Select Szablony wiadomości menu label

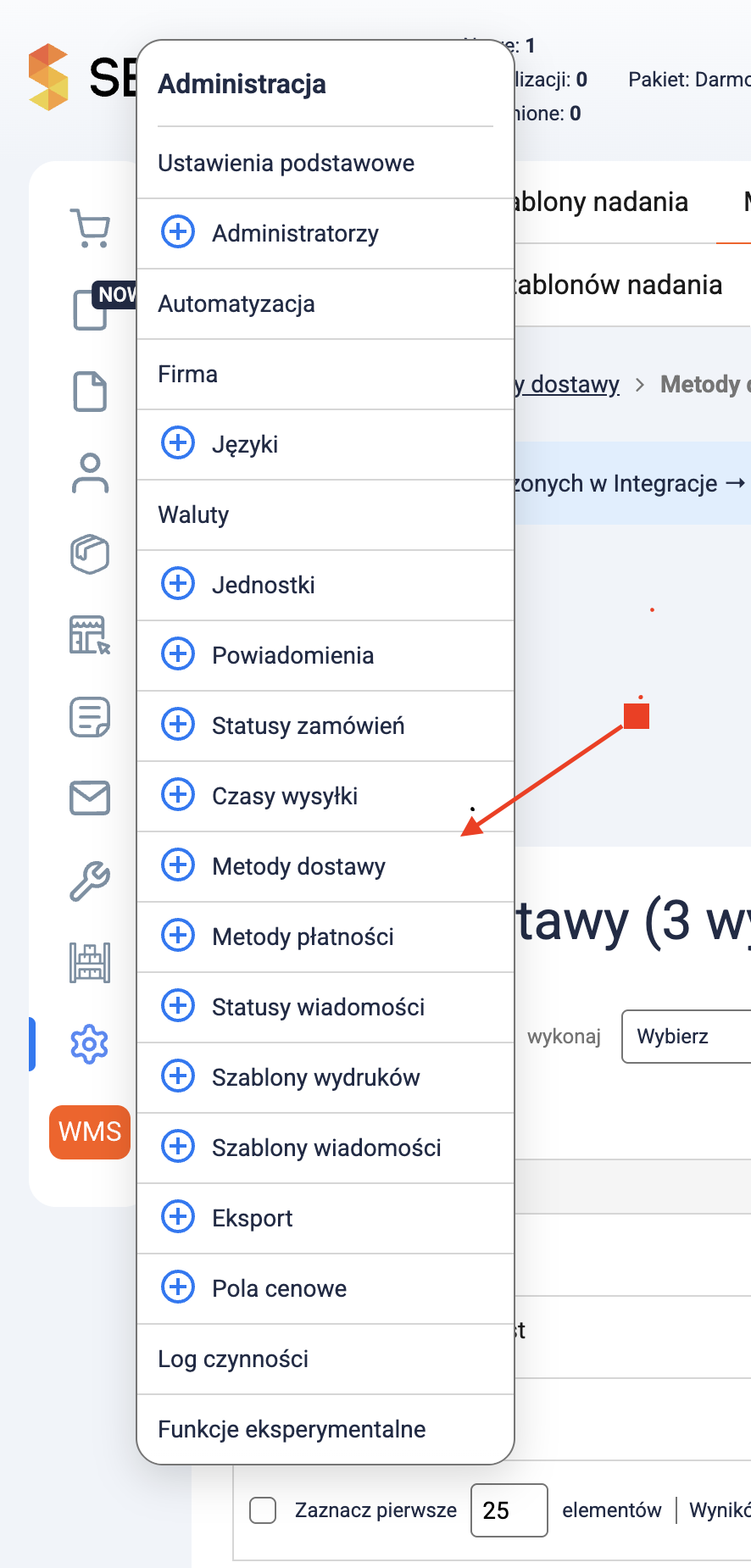click(x=327, y=1148)
